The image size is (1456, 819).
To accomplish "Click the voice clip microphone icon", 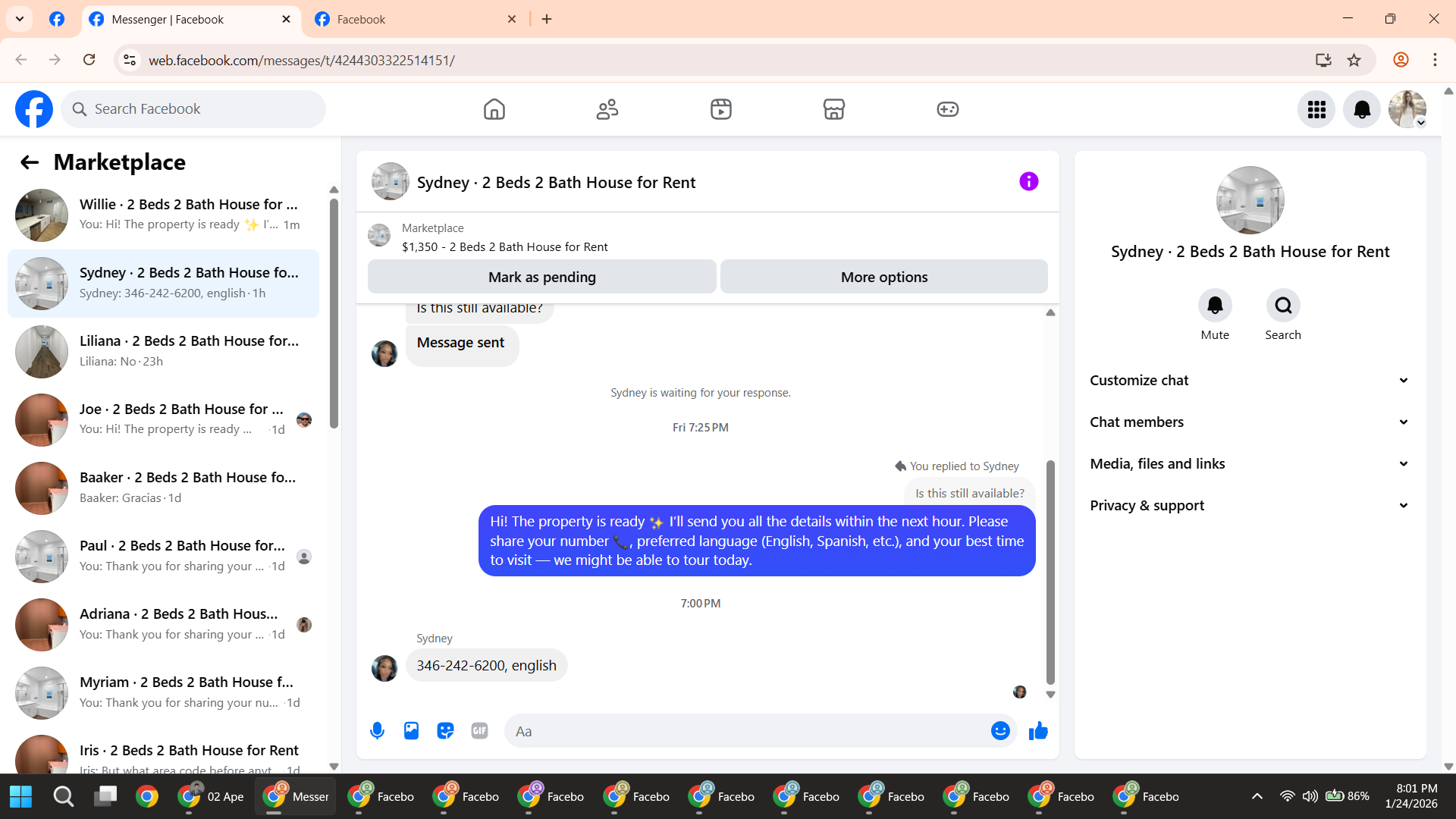I will point(377,731).
